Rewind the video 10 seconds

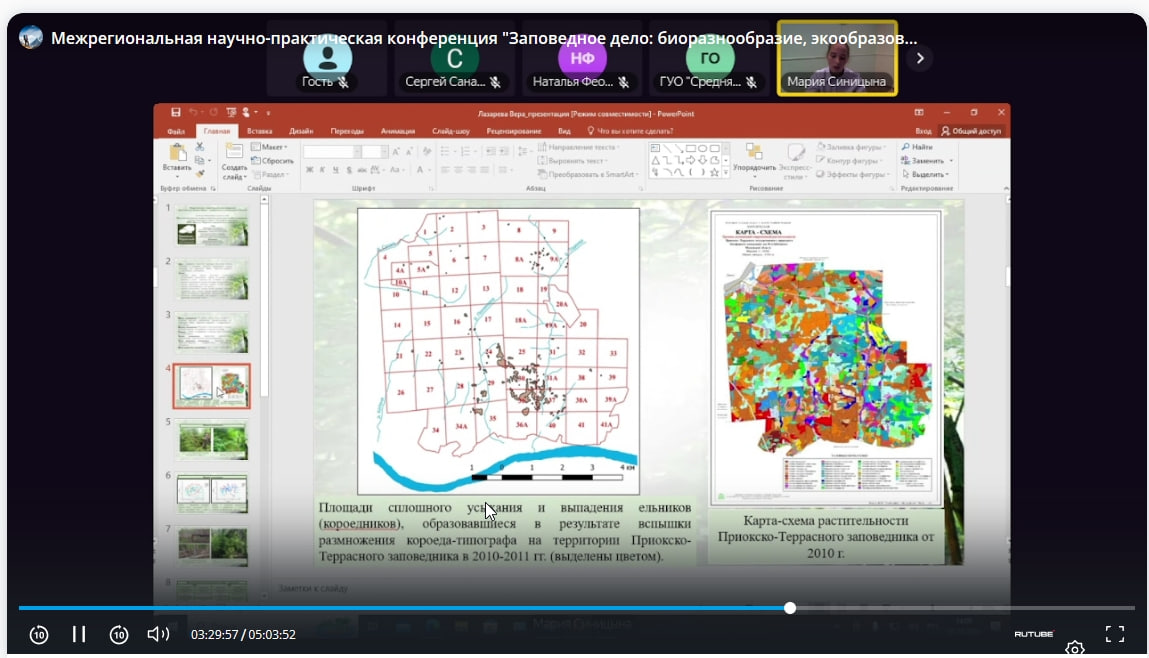click(x=39, y=635)
